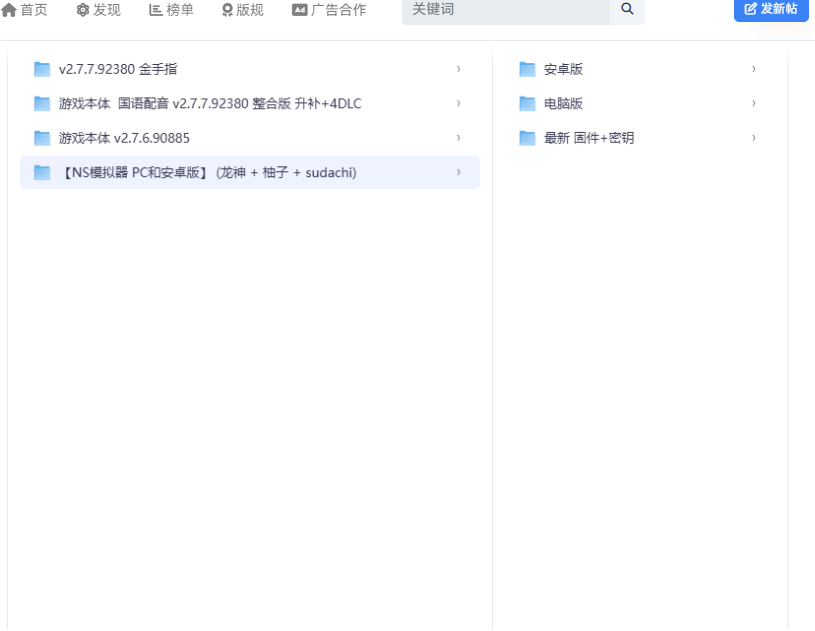Image resolution: width=815 pixels, height=631 pixels.
Task: Click the home icon beside 首页
Action: [9, 10]
